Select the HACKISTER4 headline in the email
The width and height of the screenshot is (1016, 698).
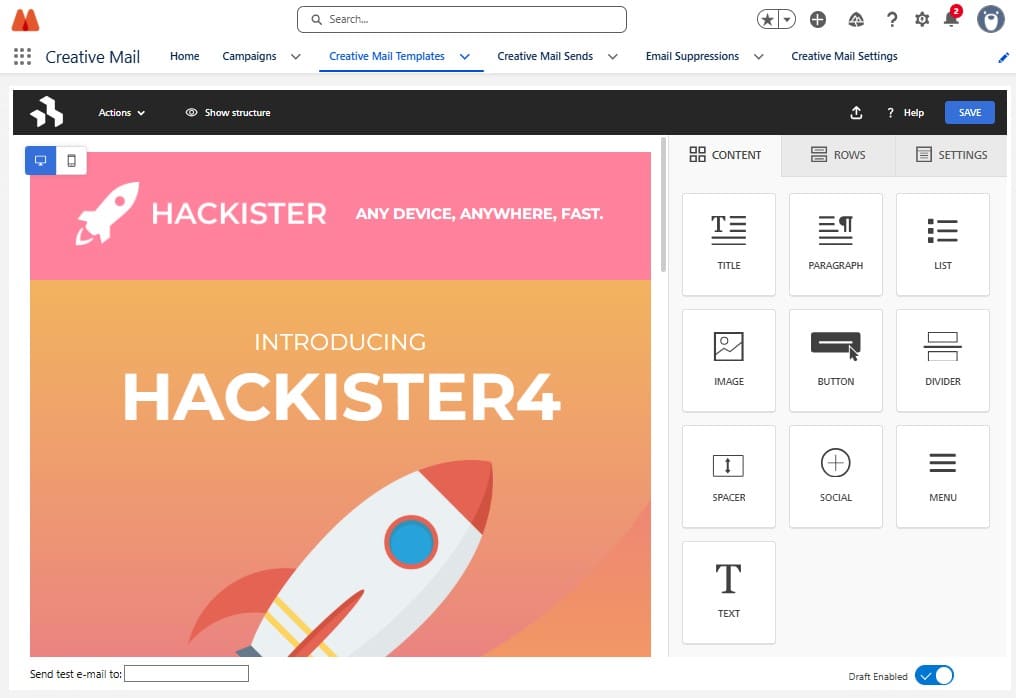pos(341,397)
